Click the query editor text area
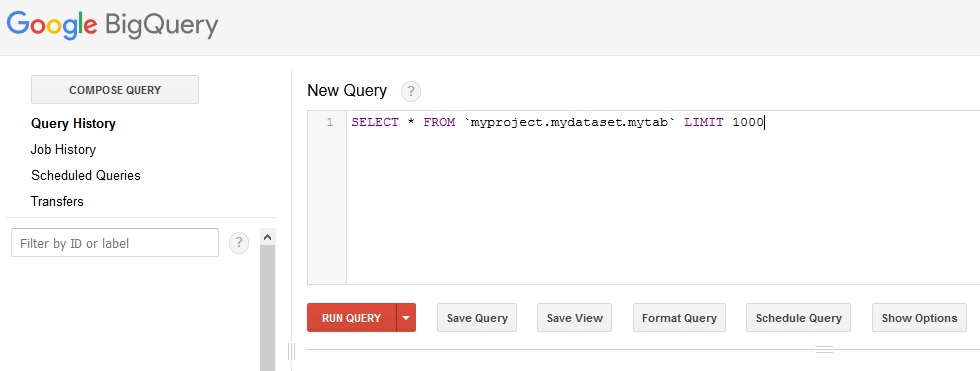Viewport: 980px width, 371px height. [x=663, y=197]
